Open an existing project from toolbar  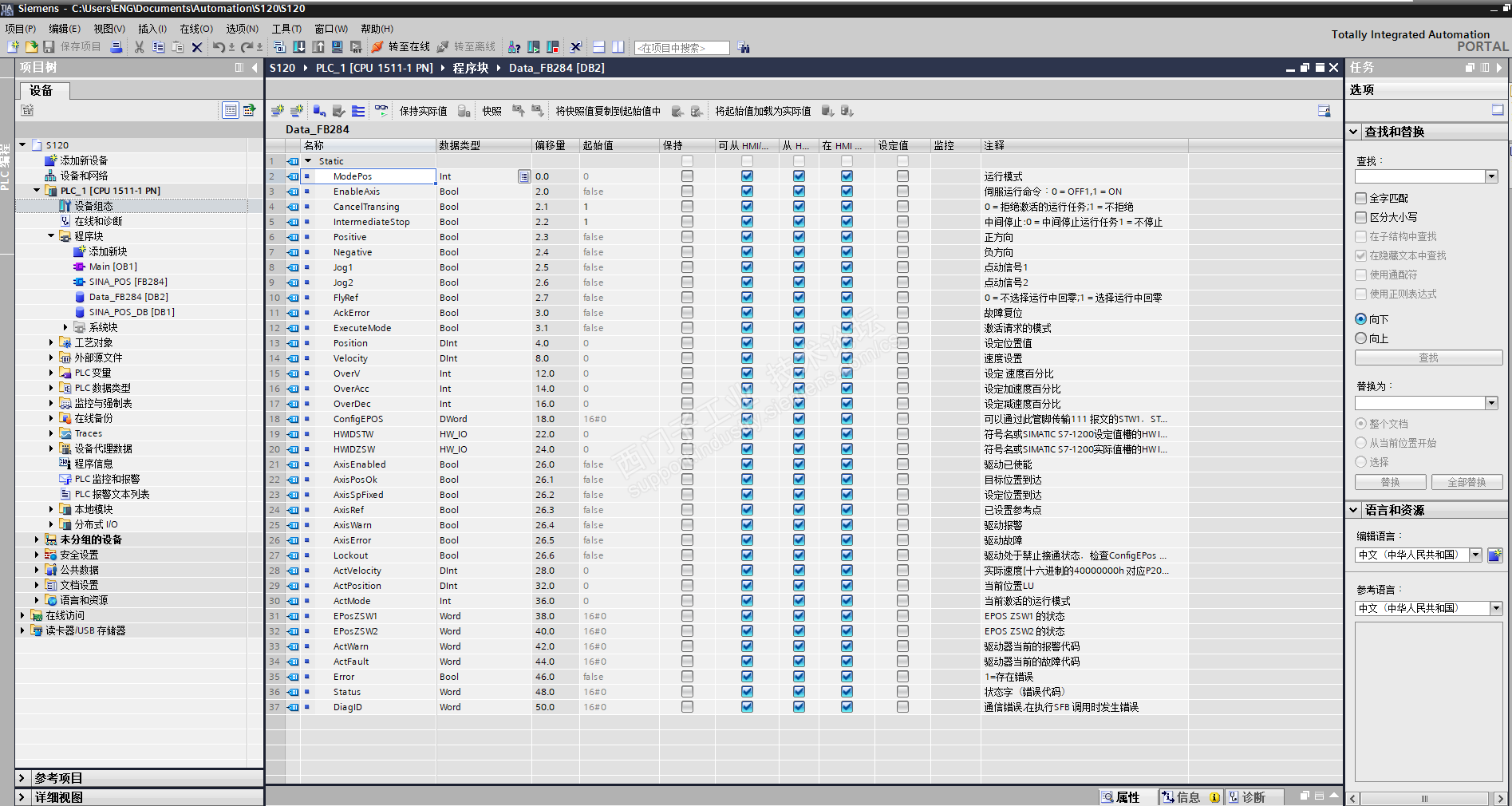31,47
